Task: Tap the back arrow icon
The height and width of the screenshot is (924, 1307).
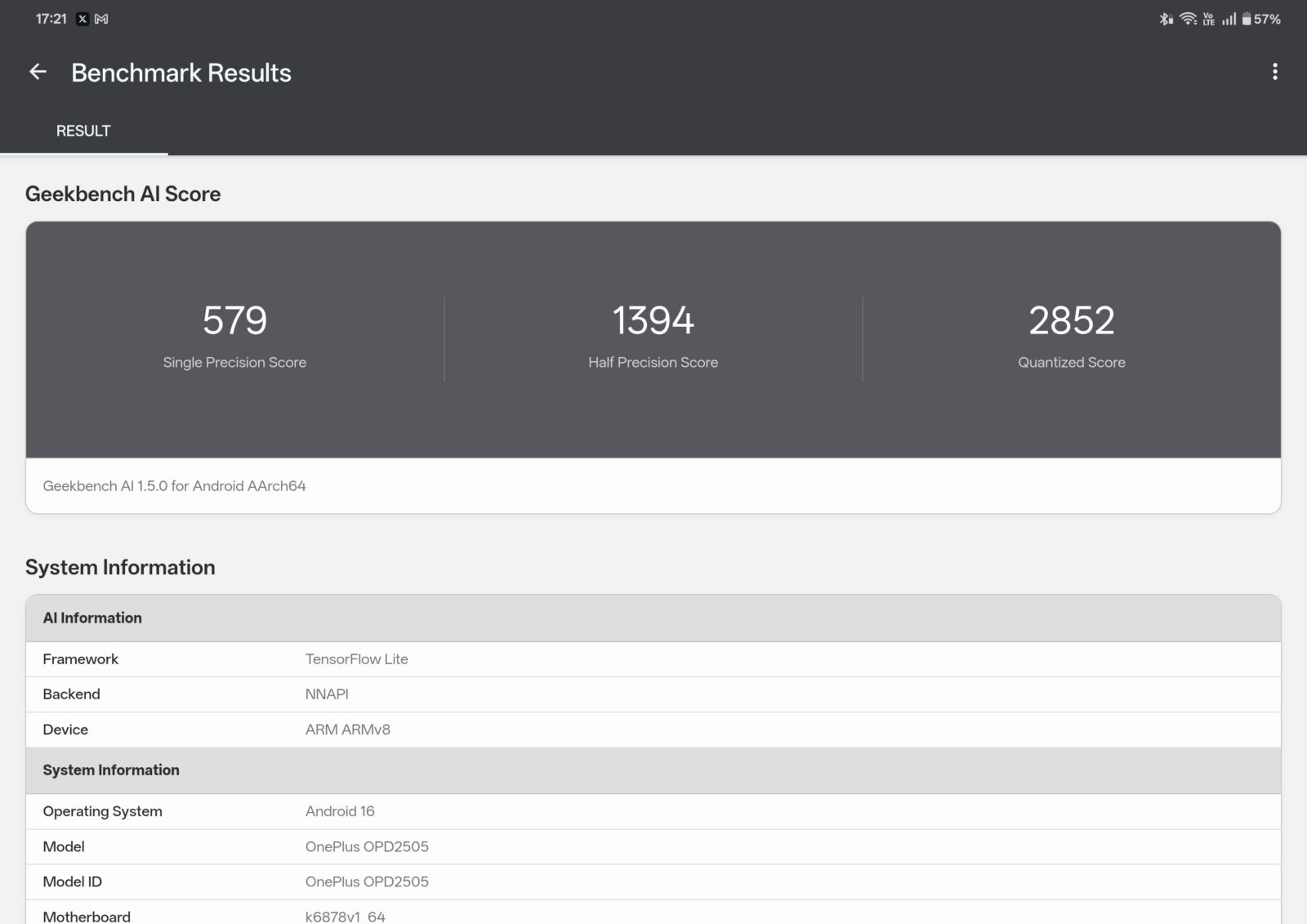Action: point(38,72)
